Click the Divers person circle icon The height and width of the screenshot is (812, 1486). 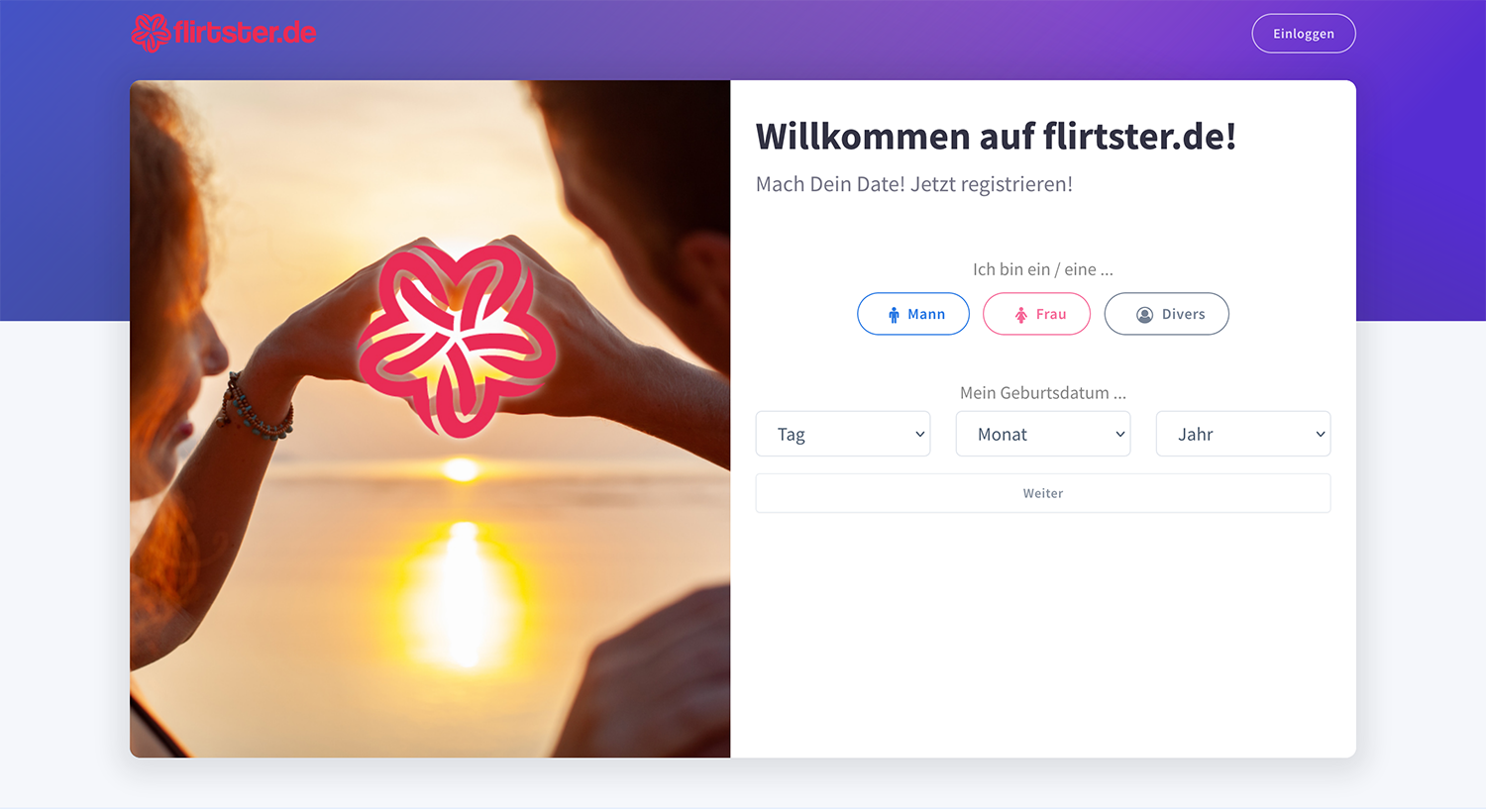[x=1144, y=315]
